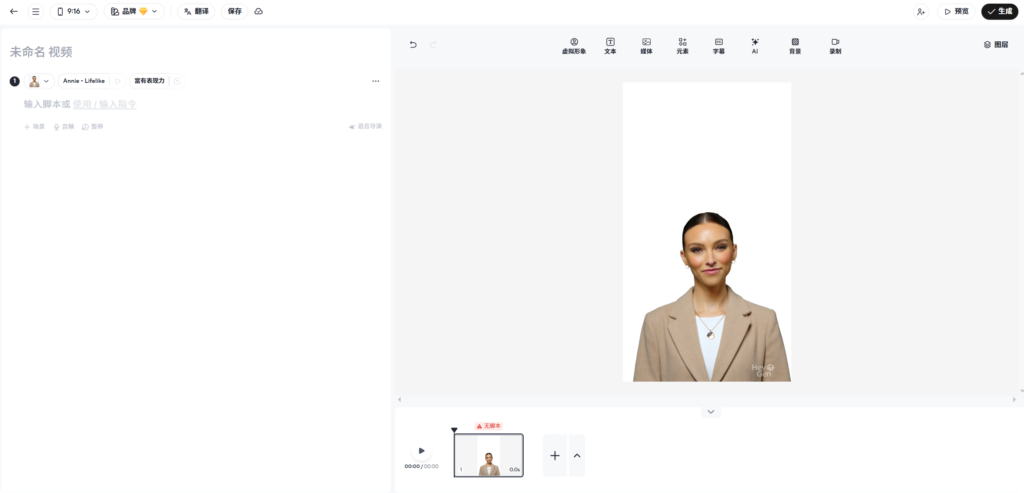
Task: Open the 图层 layers panel
Action: [x=995, y=45]
